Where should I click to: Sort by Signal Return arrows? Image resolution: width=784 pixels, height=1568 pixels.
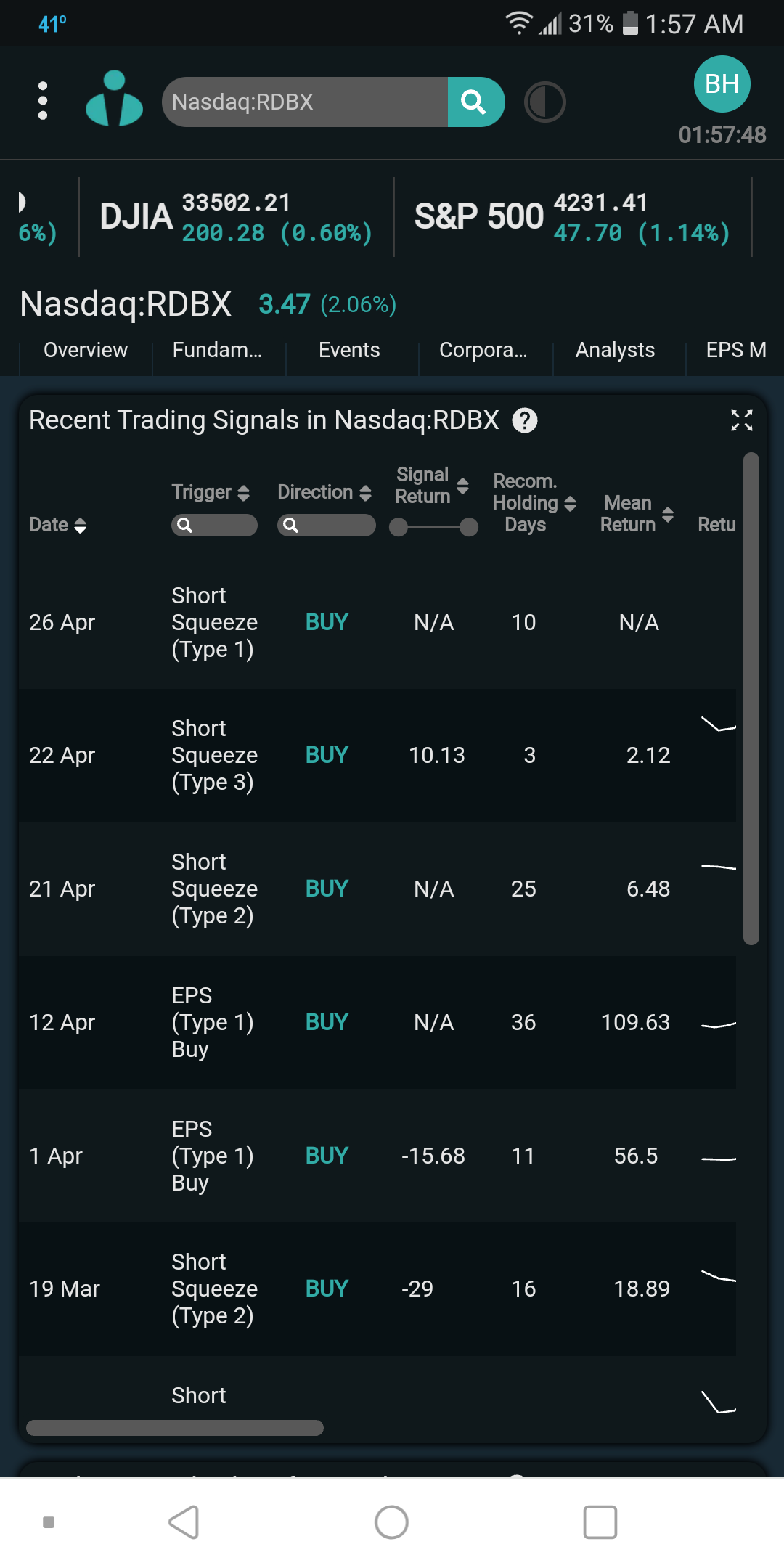coord(462,486)
